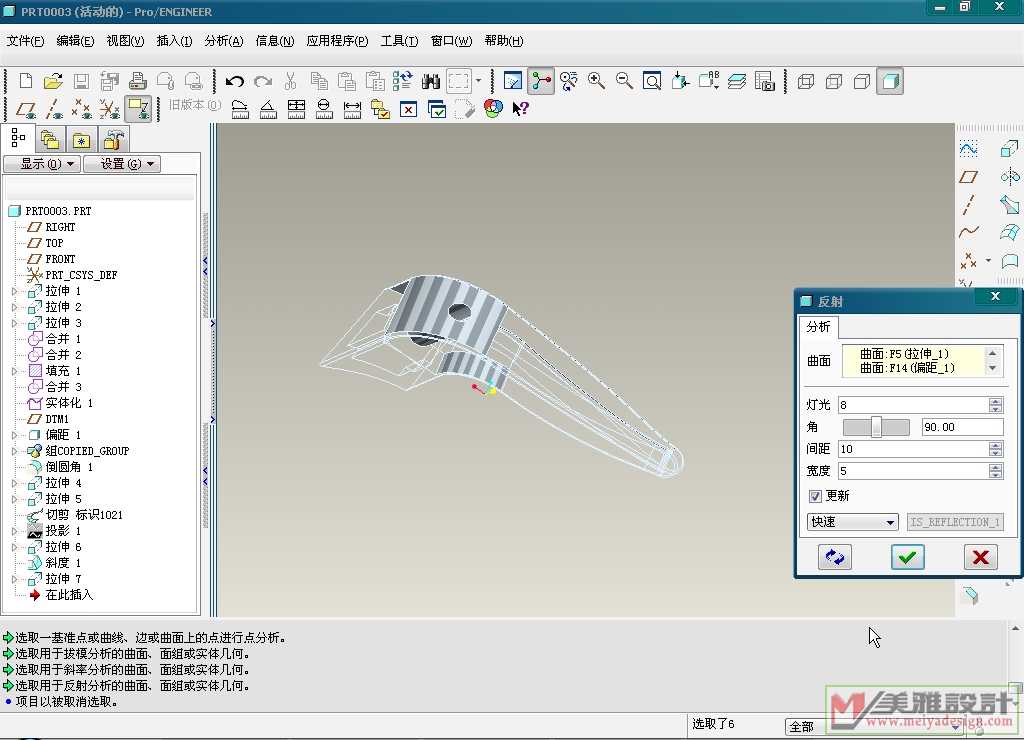Open the folder browser navigator tab
Viewport: 1024px width, 740px height.
[x=50, y=140]
